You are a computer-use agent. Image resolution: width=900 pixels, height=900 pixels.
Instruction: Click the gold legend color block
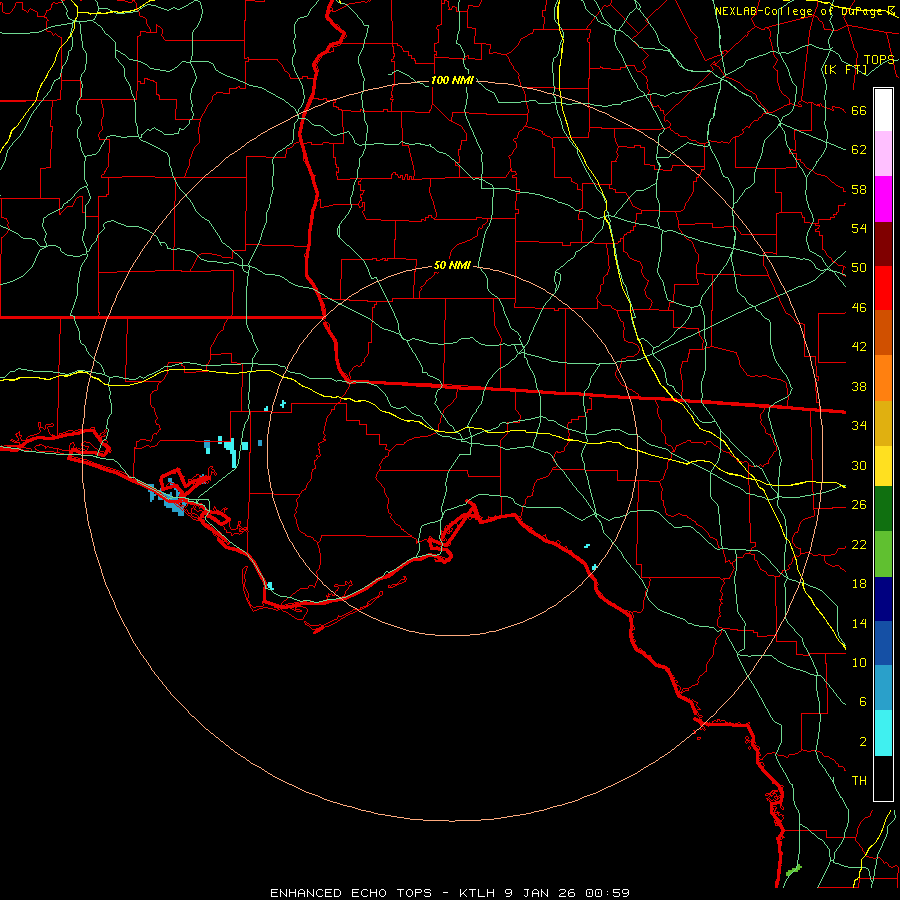pyautogui.click(x=883, y=423)
